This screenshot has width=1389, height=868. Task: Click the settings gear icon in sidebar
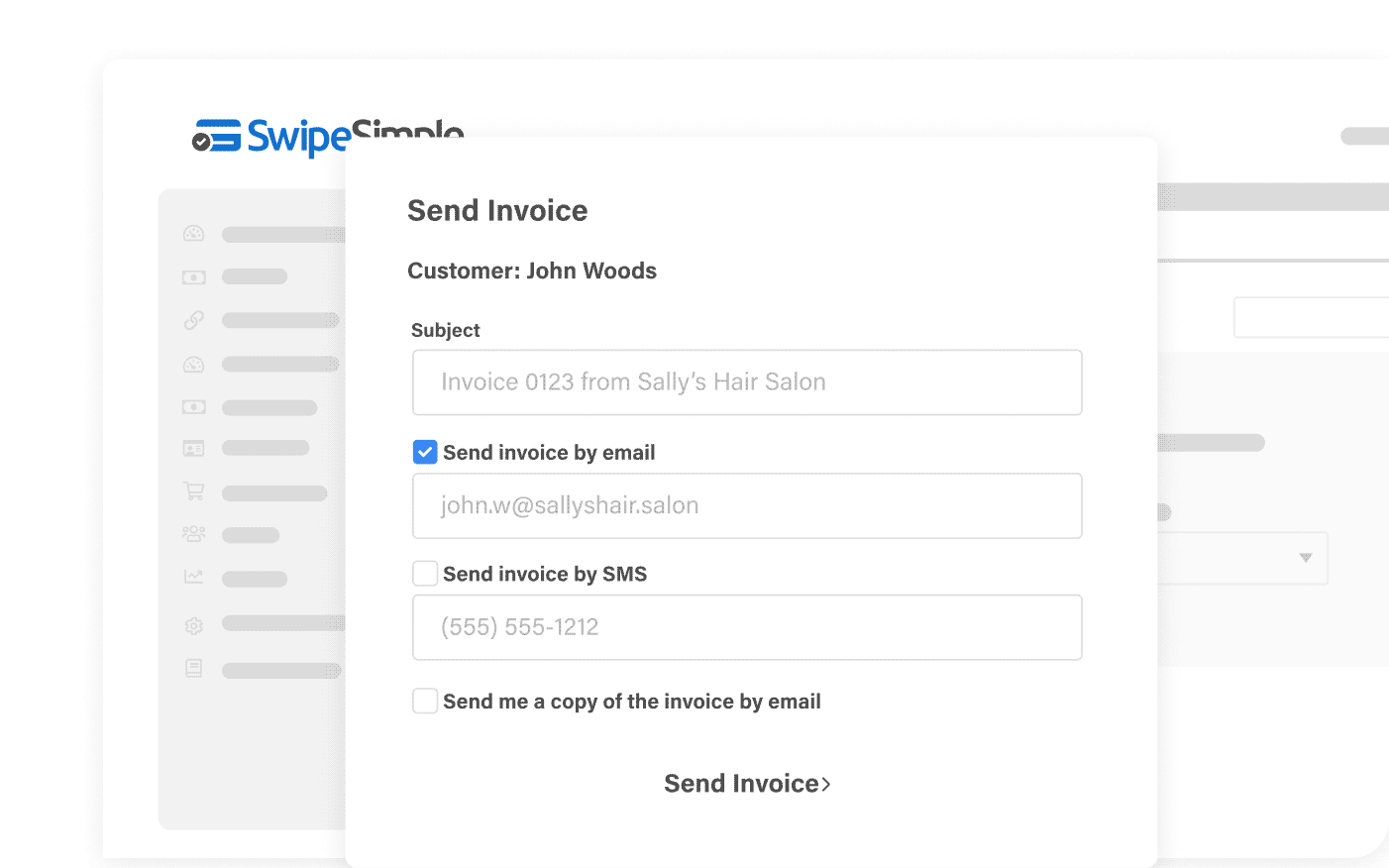(194, 625)
